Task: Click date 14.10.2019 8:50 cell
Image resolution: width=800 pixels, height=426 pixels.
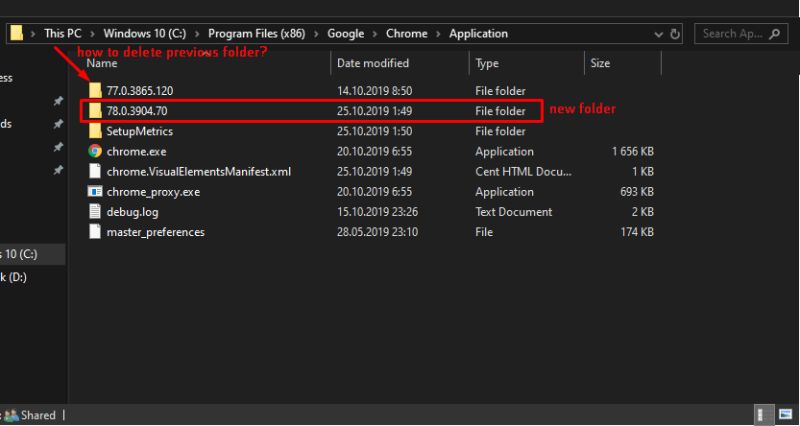Action: 374,91
